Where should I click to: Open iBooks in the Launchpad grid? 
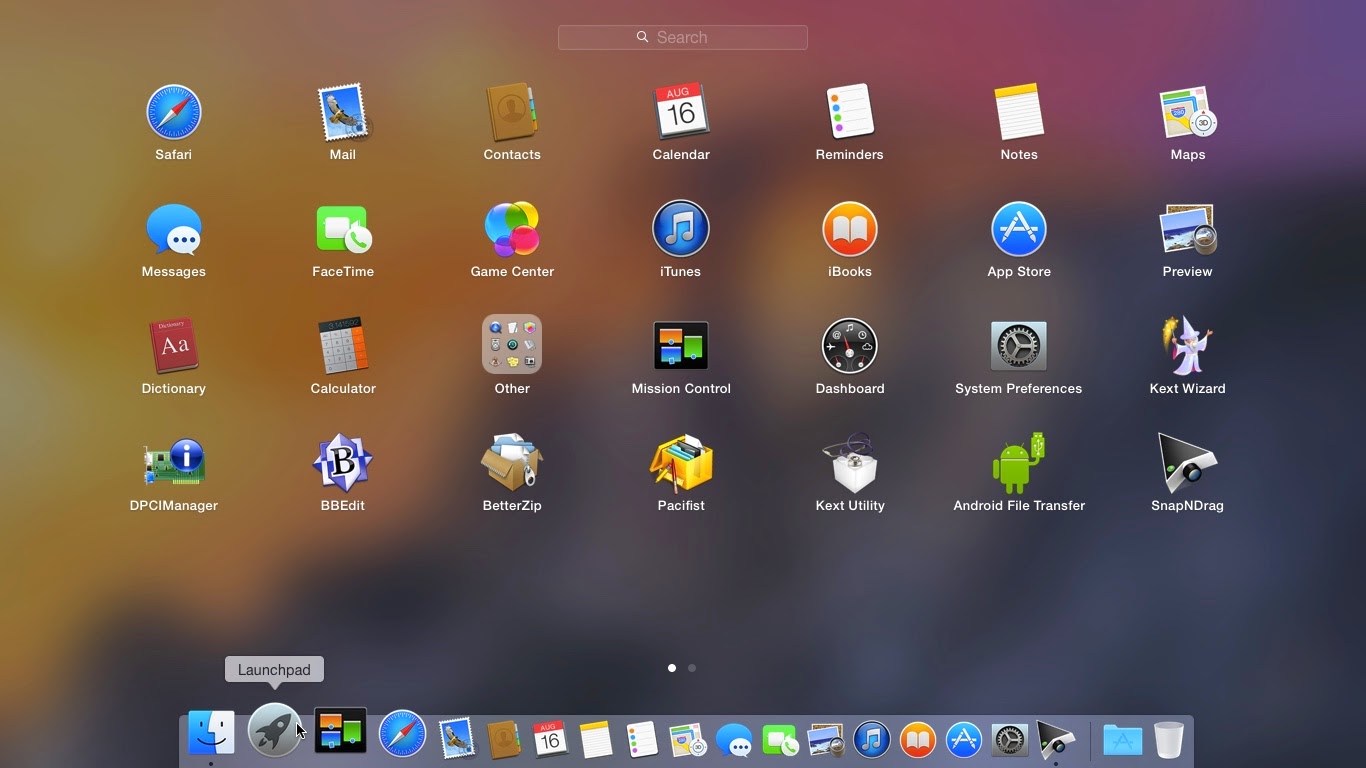click(850, 229)
